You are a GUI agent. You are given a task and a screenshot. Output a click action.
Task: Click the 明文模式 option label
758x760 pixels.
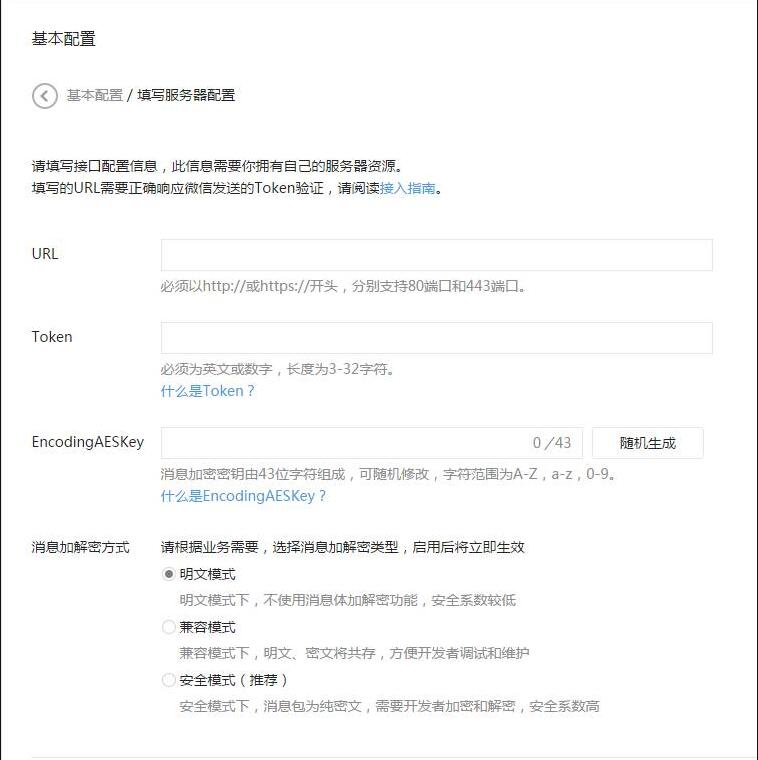pos(207,574)
